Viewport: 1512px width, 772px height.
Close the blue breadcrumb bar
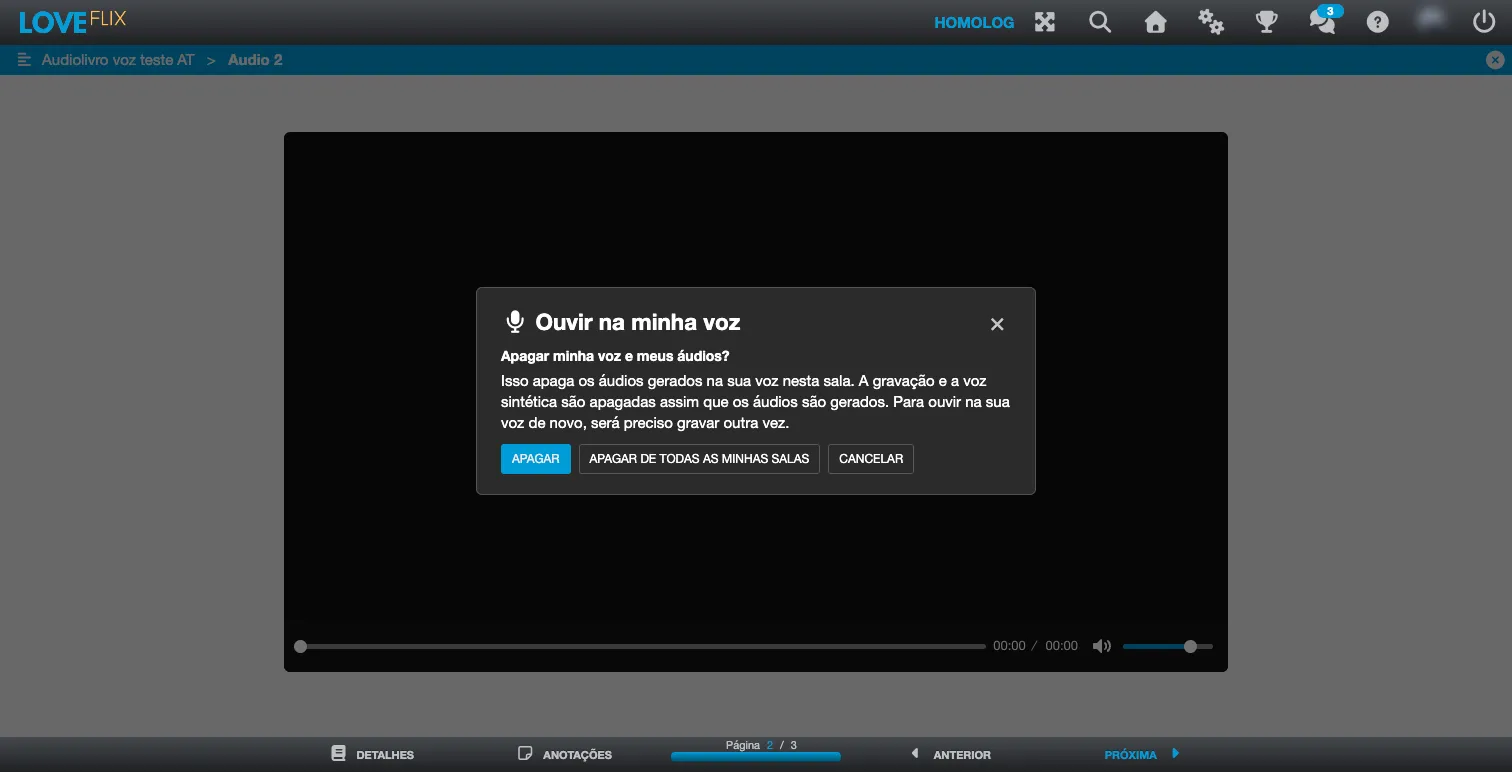click(x=1495, y=60)
